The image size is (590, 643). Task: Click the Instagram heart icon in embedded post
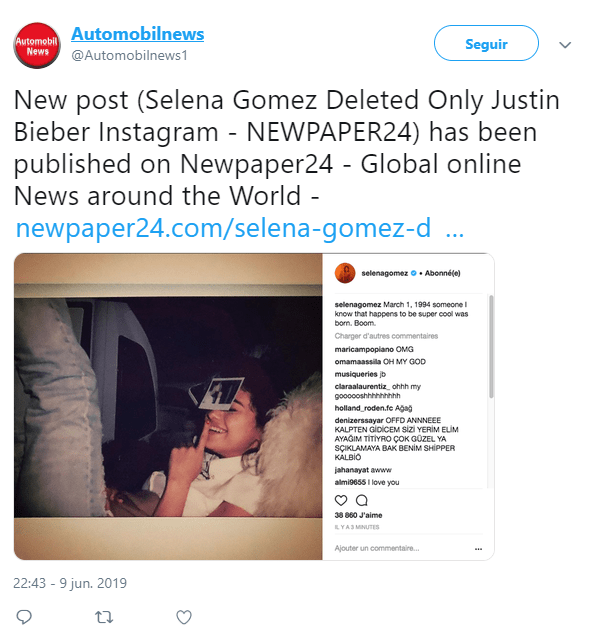click(x=341, y=500)
